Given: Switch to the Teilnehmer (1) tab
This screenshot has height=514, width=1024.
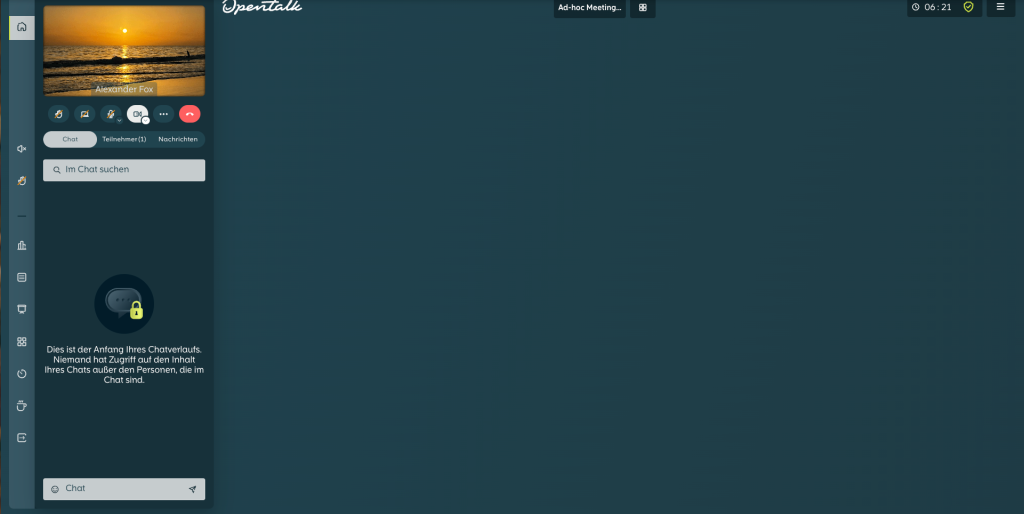Looking at the screenshot, I should pyautogui.click(x=124, y=139).
